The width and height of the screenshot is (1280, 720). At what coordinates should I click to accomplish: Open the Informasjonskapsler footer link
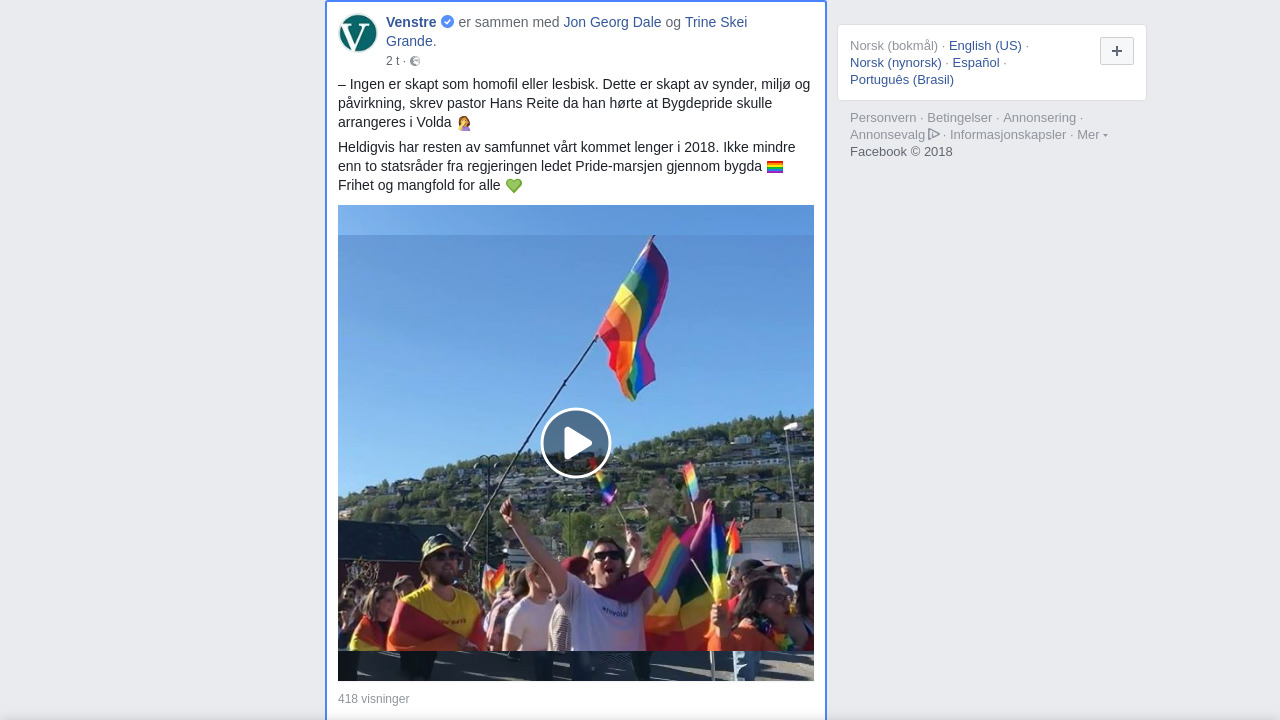(1008, 135)
